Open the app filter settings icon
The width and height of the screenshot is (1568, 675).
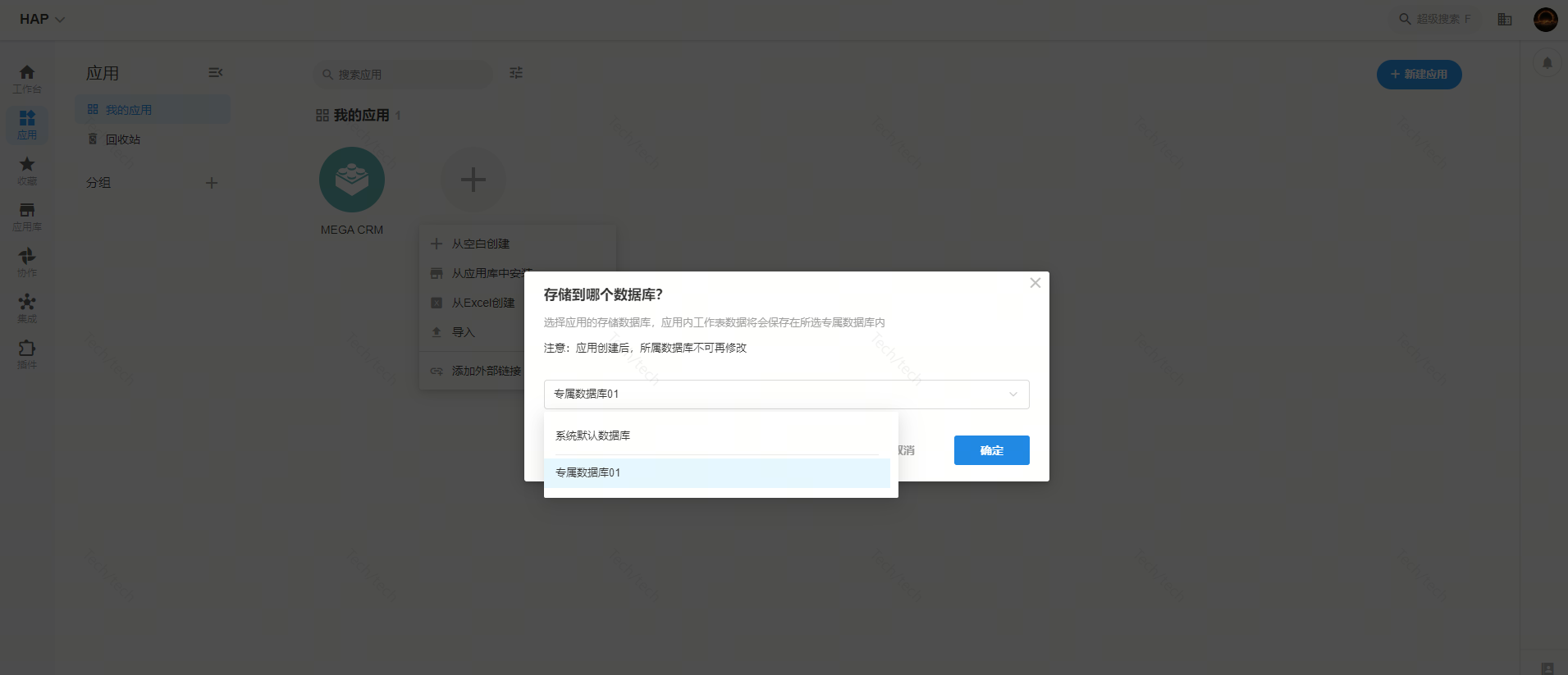[516, 73]
